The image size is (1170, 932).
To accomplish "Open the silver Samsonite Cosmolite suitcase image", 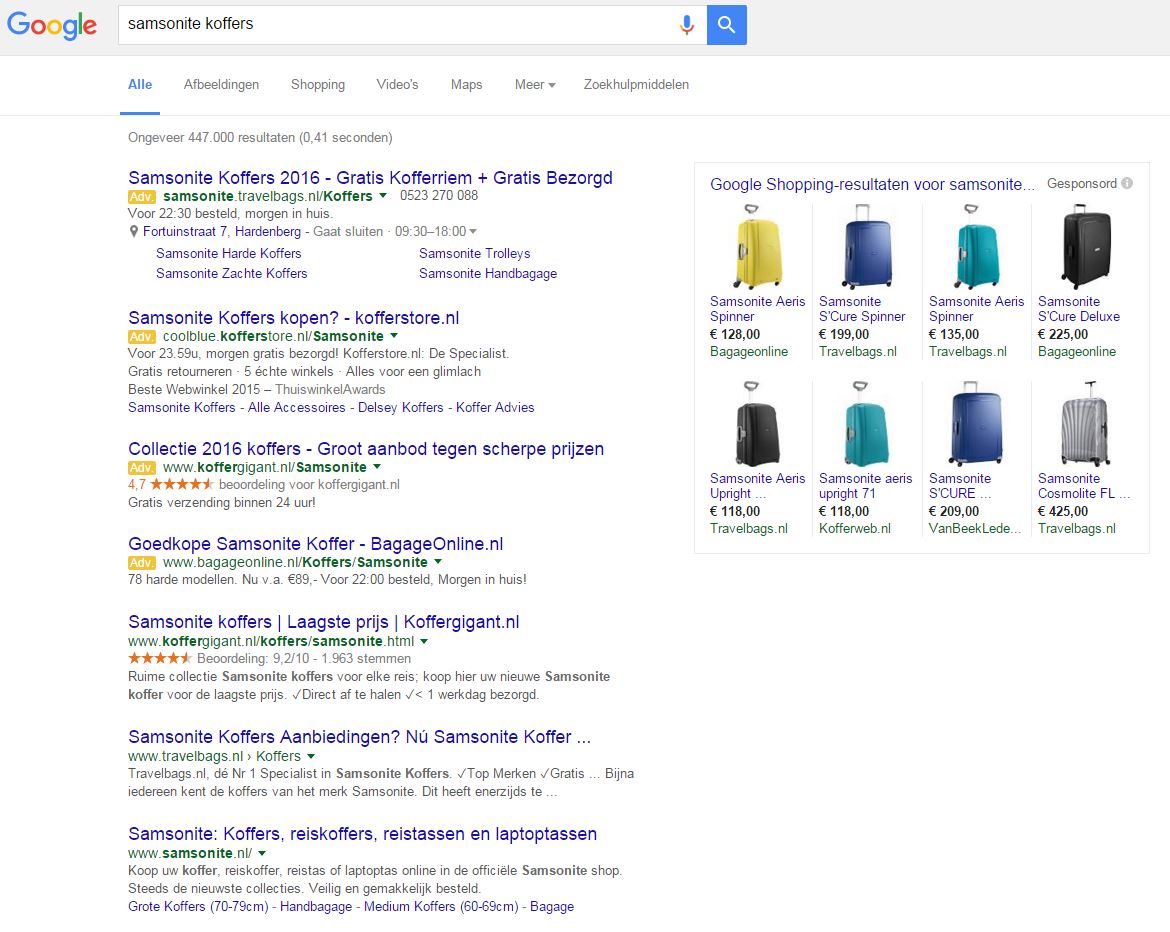I will click(1084, 424).
